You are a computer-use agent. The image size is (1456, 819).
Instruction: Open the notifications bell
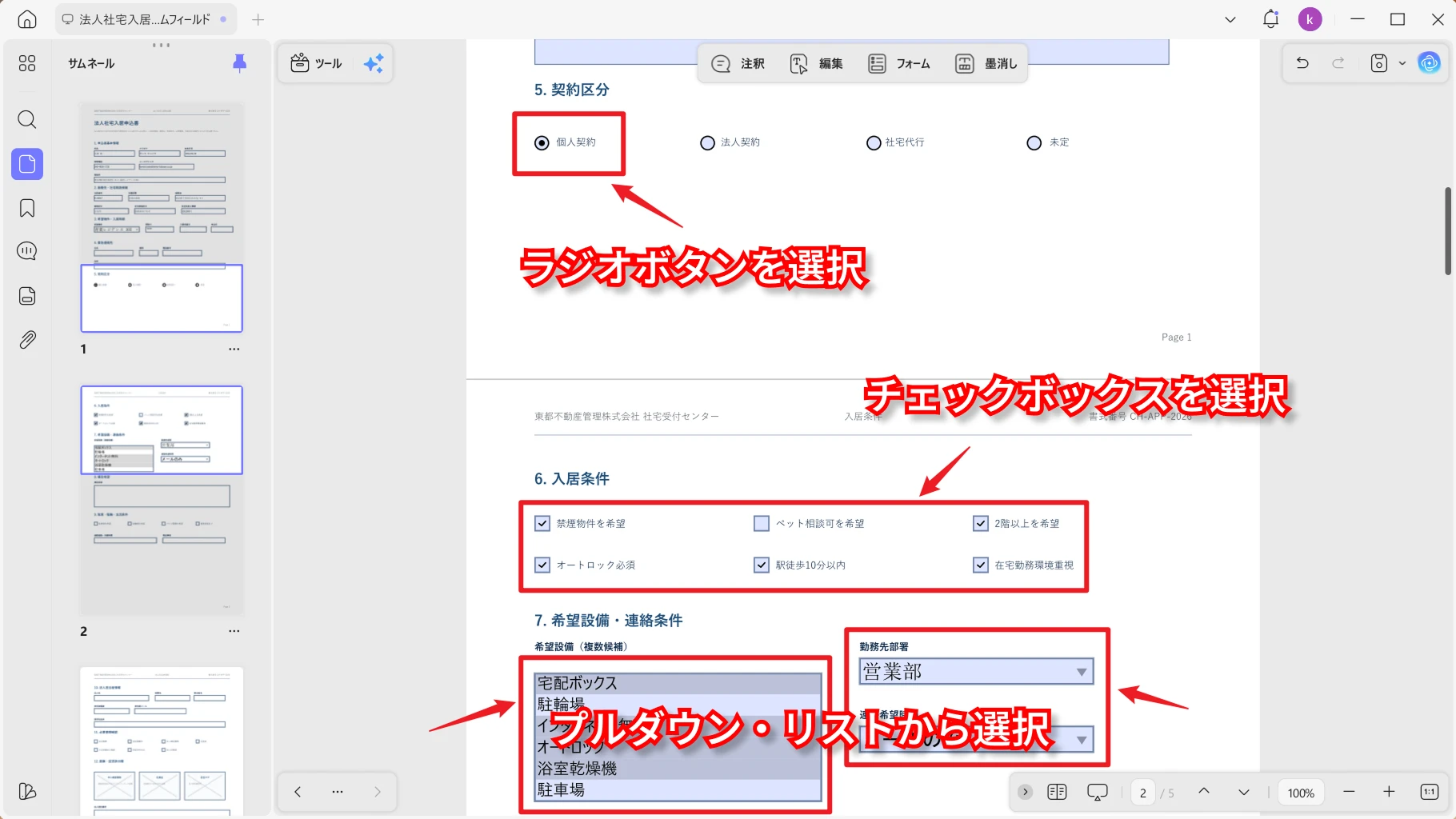(1270, 19)
